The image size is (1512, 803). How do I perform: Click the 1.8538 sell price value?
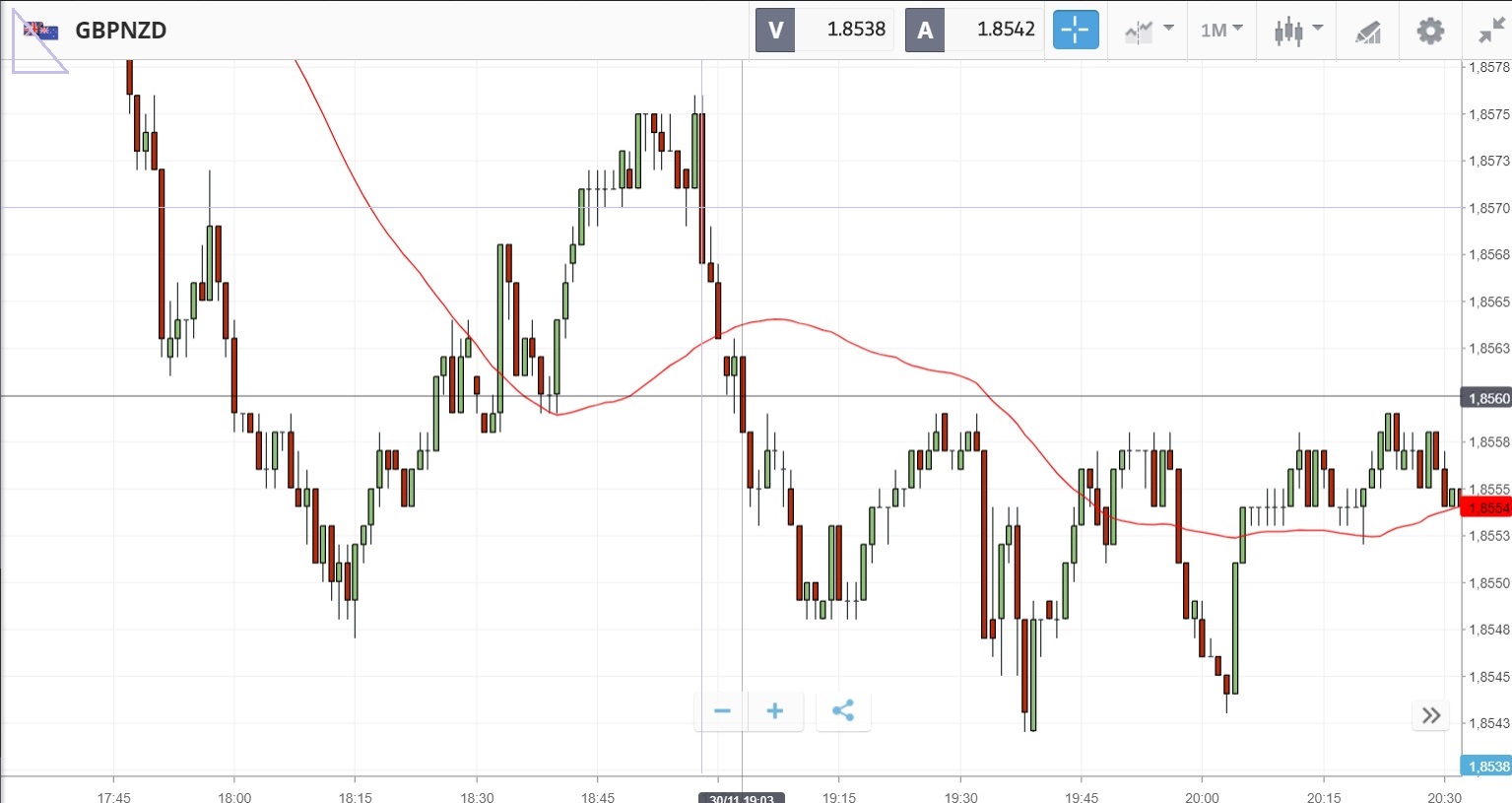click(x=856, y=30)
